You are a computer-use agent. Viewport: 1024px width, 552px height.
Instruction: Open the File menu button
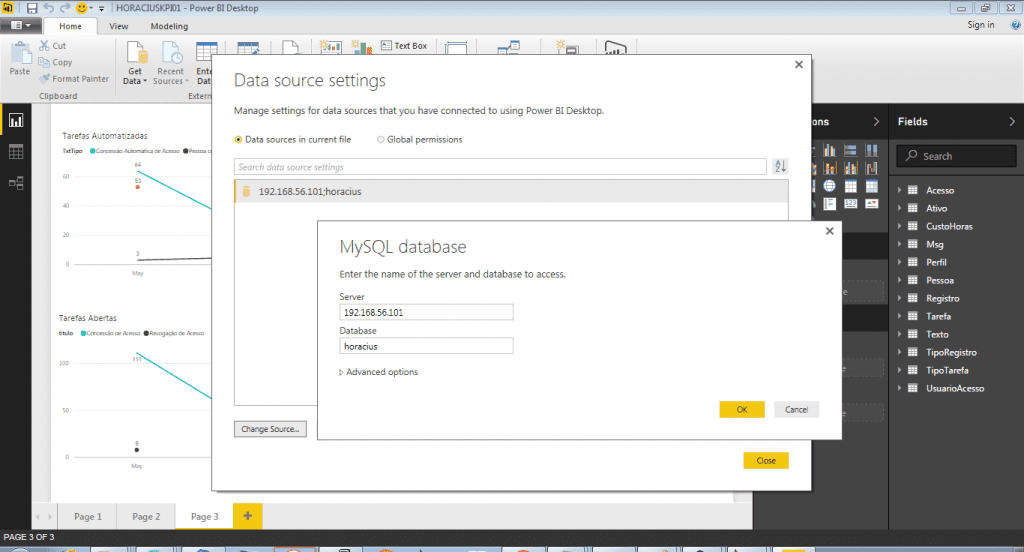click(20, 25)
